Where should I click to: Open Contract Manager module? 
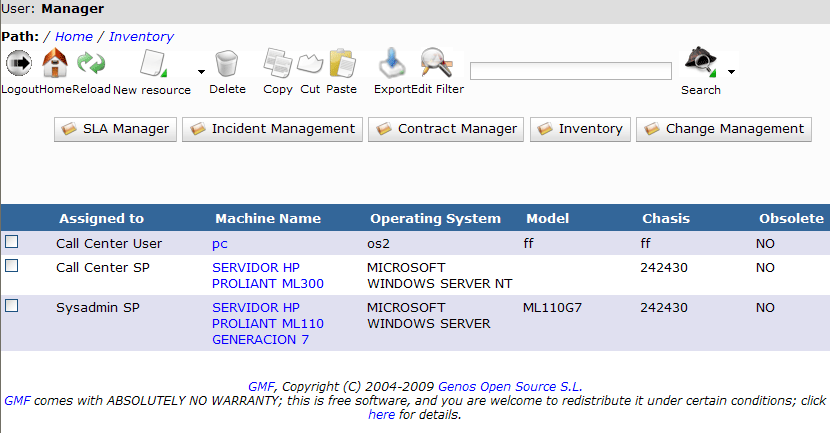point(446,129)
